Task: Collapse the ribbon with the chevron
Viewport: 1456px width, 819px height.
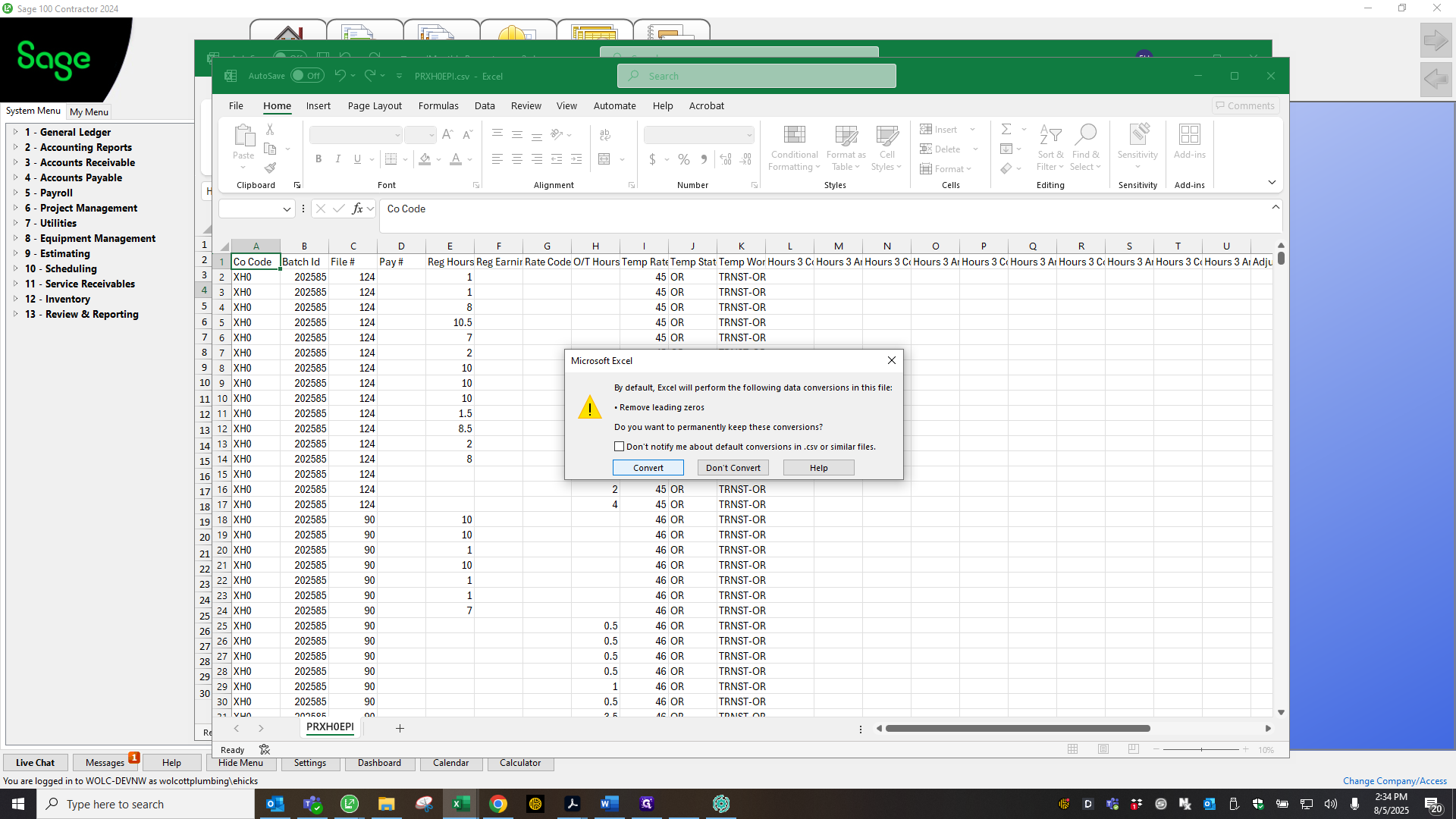Action: [1272, 182]
